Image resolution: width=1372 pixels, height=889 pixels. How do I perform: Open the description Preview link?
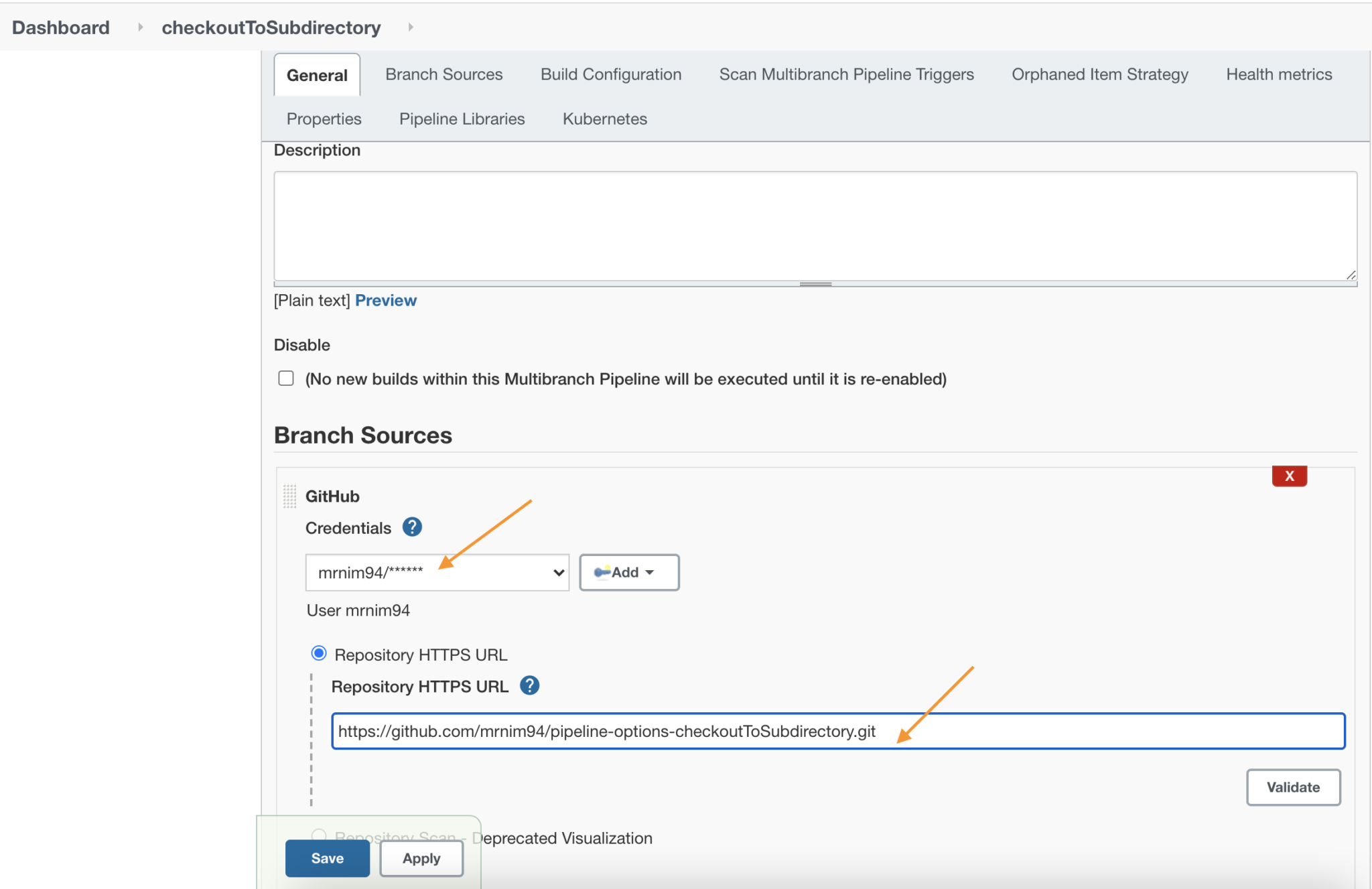pyautogui.click(x=385, y=300)
